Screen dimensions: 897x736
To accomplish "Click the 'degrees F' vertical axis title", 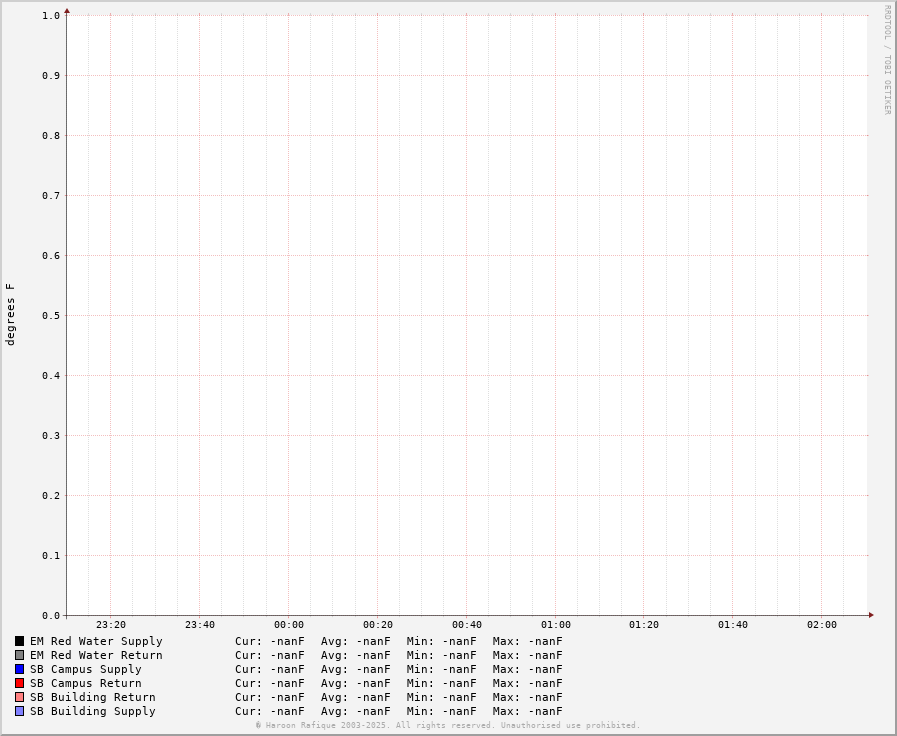I will [x=11, y=315].
